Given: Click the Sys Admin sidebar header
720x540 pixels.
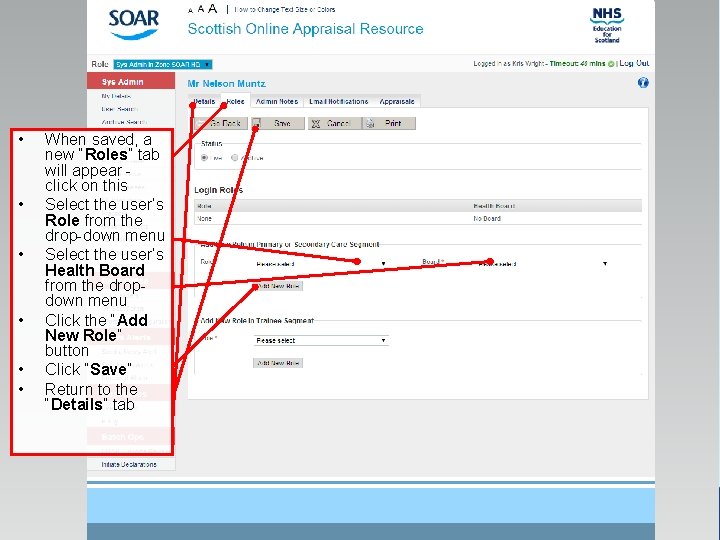Looking at the screenshot, I should coord(131,81).
